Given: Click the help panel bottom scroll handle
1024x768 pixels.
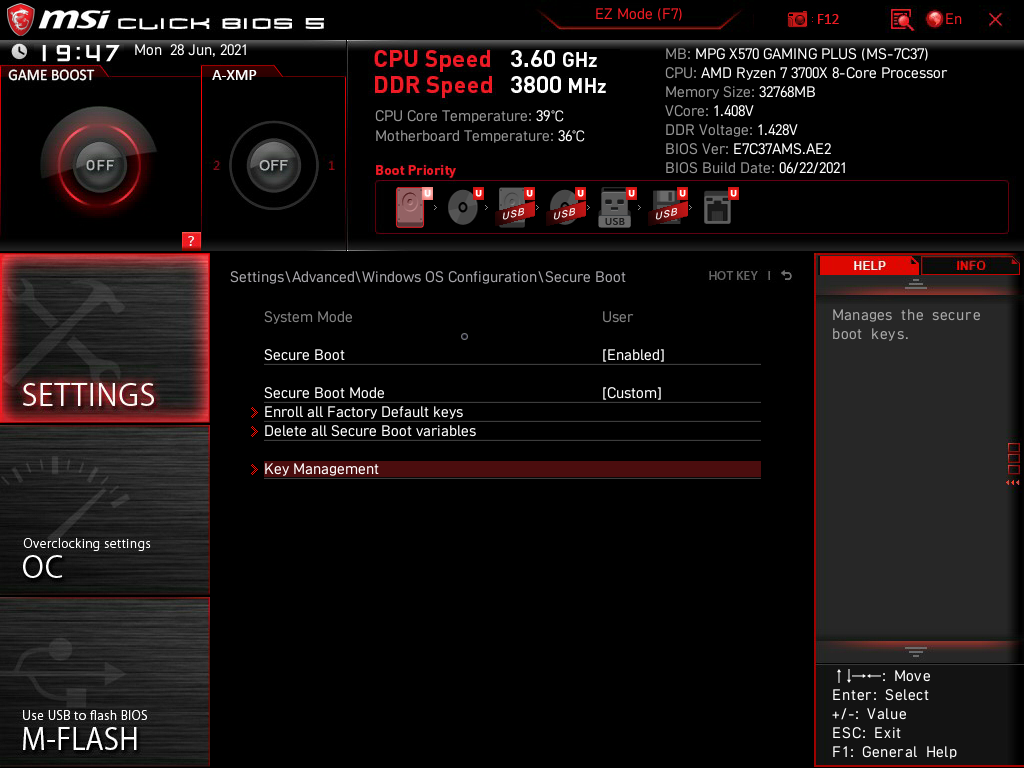Looking at the screenshot, I should tap(916, 652).
